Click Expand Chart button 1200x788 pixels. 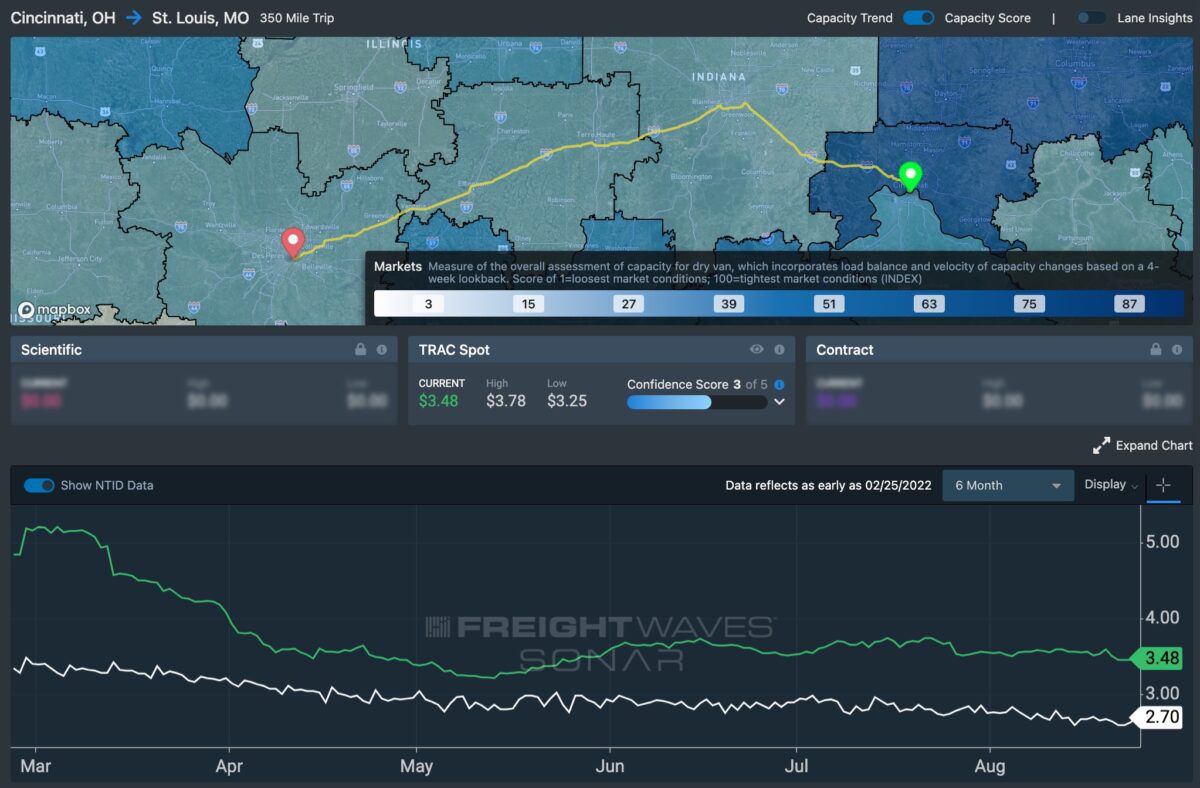click(1143, 445)
